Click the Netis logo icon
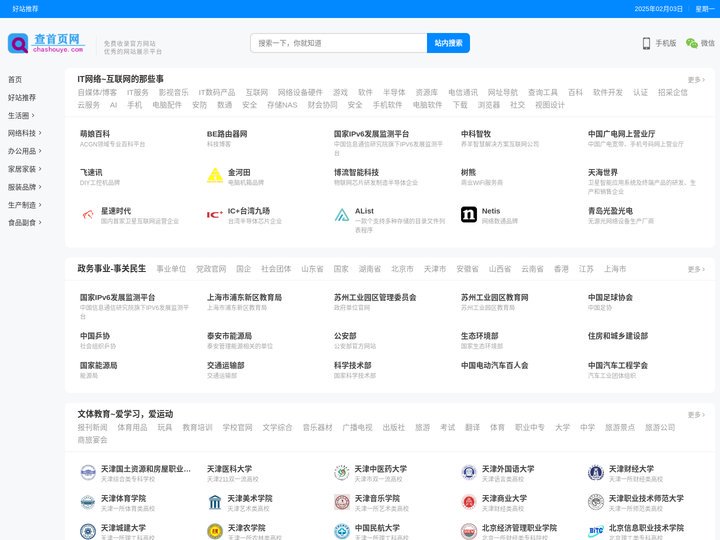The image size is (720, 540). 469,214
